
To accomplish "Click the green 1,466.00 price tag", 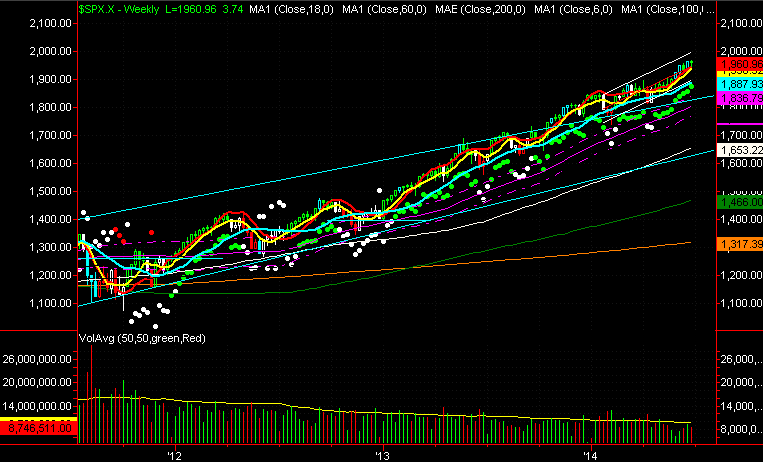I will (x=740, y=202).
